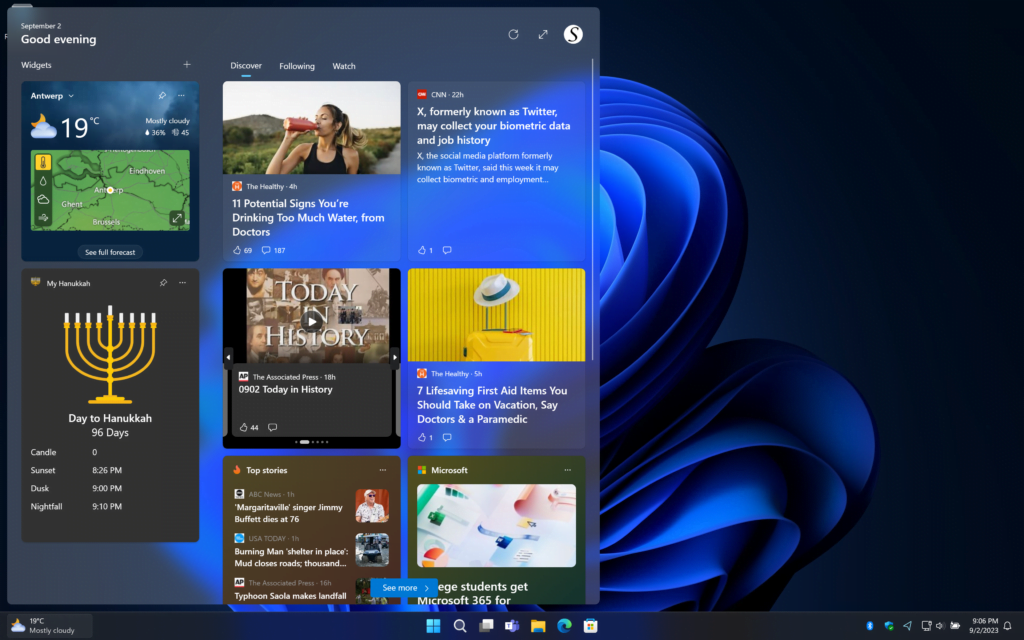
Task: Open Microsoft card more options
Action: point(568,470)
